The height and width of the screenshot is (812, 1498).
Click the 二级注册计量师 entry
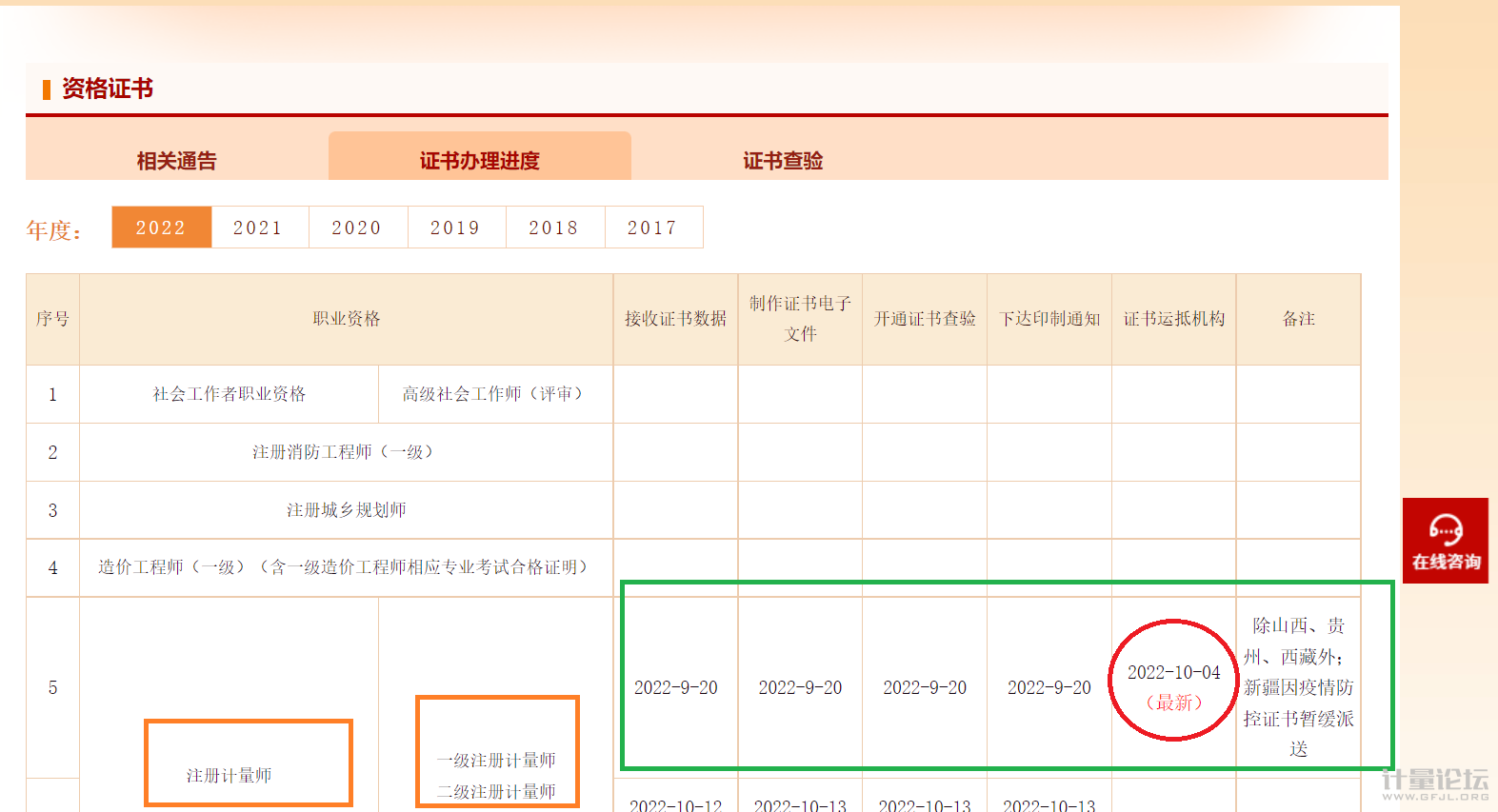(496, 792)
